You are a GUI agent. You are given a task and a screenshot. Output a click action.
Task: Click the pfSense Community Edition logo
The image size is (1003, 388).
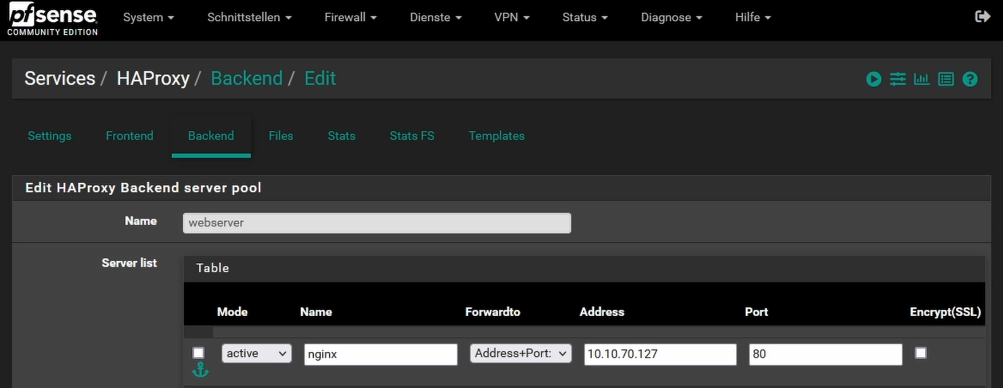[x=52, y=19]
